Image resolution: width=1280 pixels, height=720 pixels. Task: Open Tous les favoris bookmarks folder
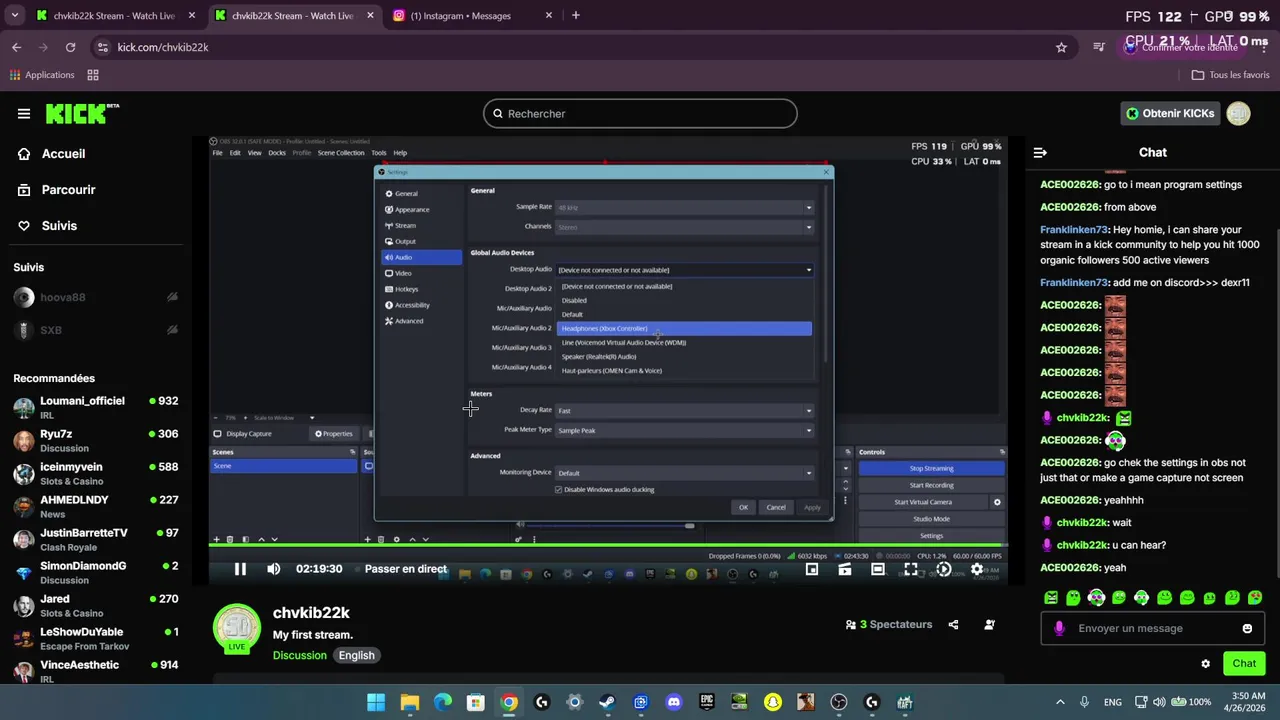coord(1230,75)
